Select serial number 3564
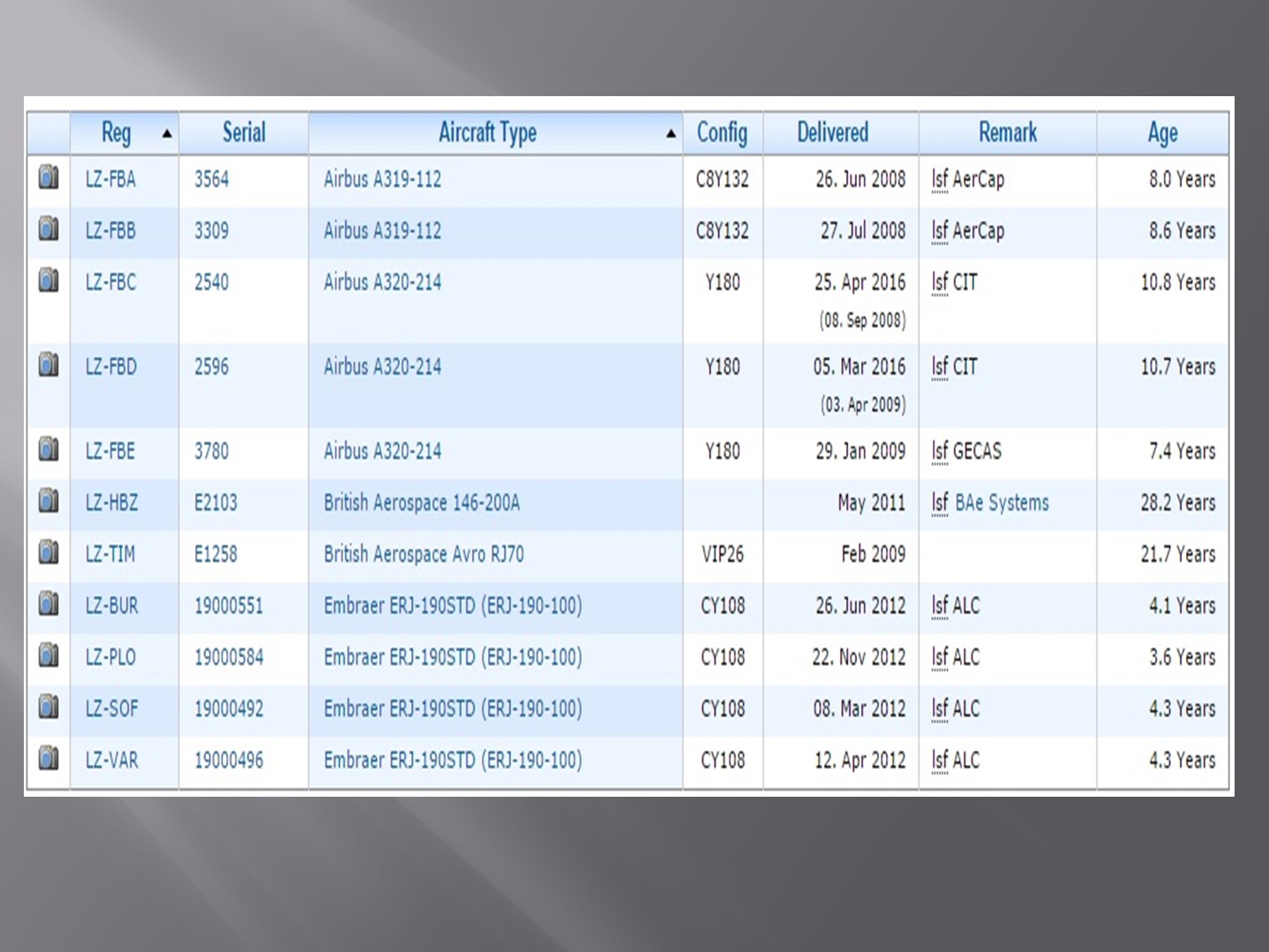1269x952 pixels. click(x=212, y=179)
